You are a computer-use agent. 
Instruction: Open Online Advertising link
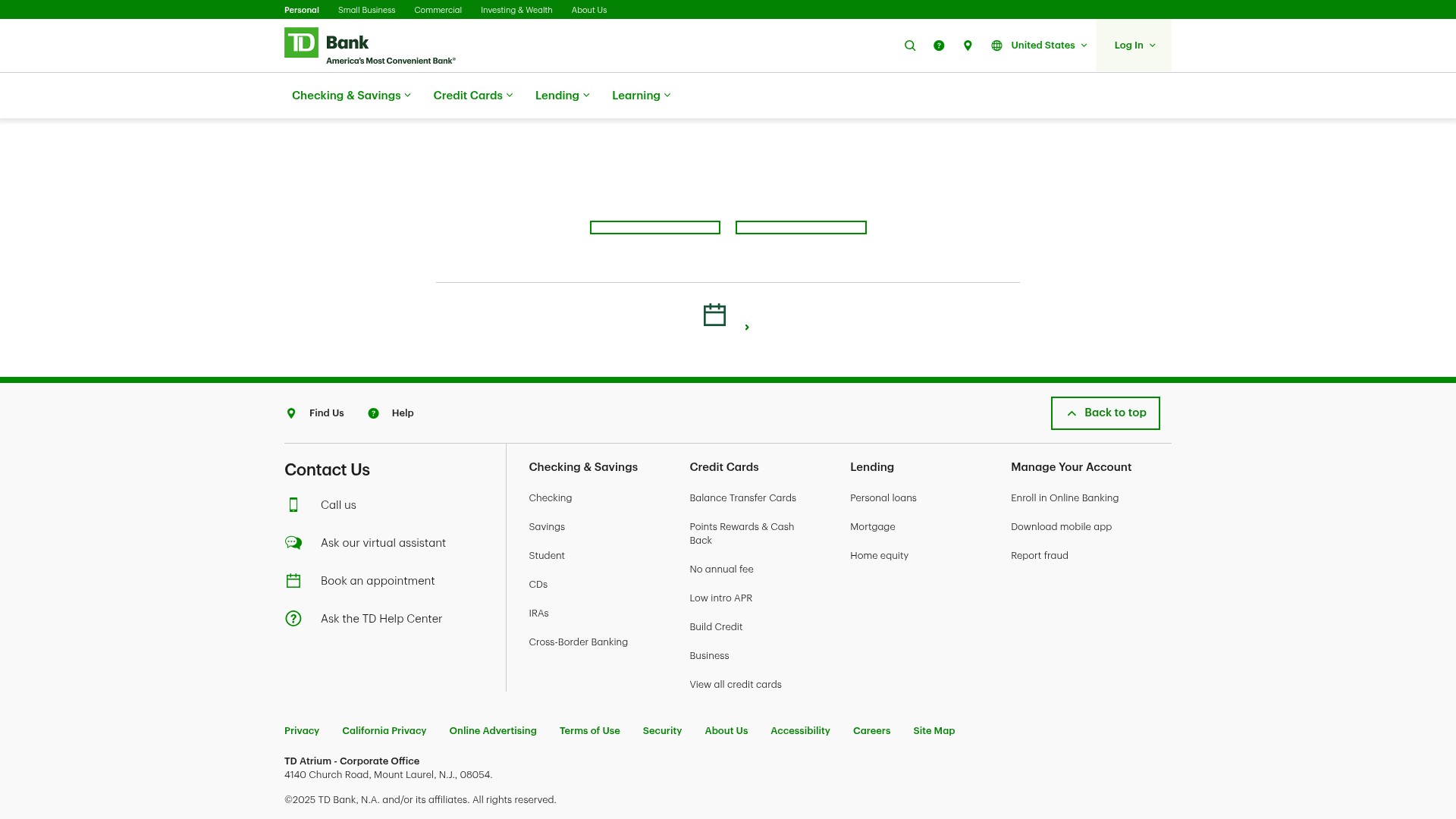coord(493,731)
